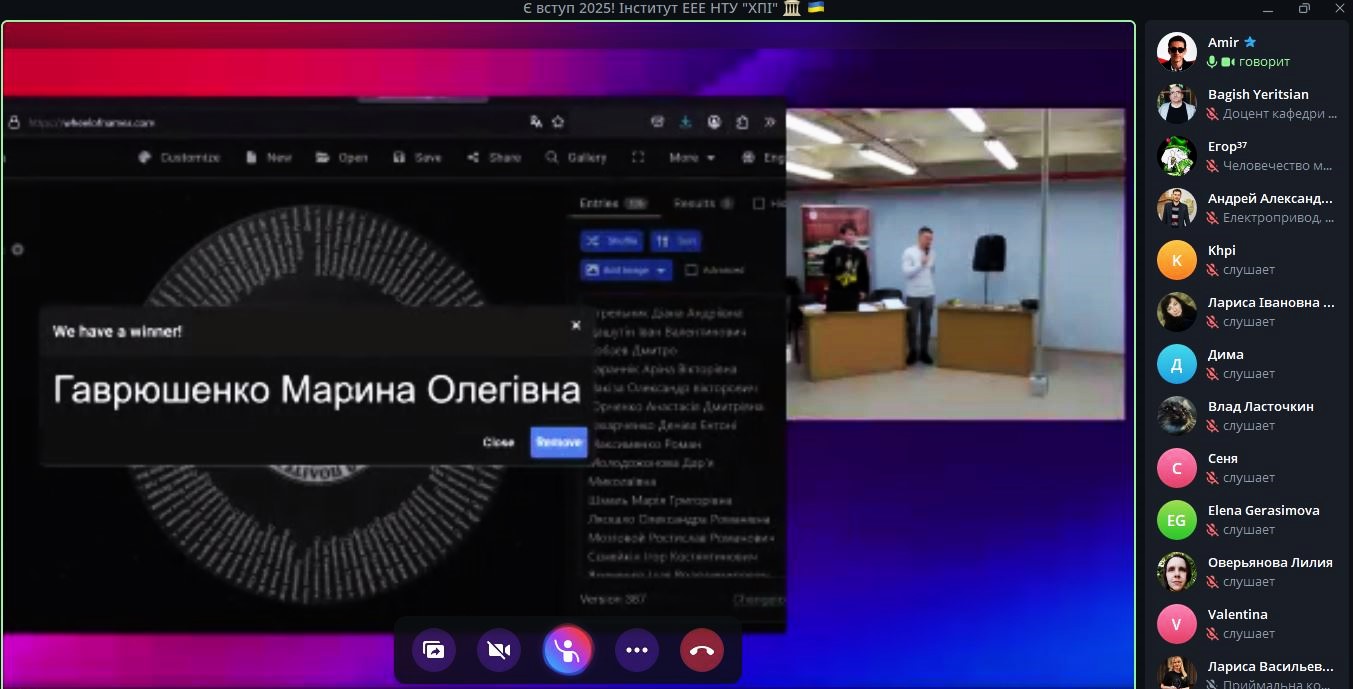Select the pink V avatar of Valentina
This screenshot has height=689, width=1353.
coord(1177,624)
